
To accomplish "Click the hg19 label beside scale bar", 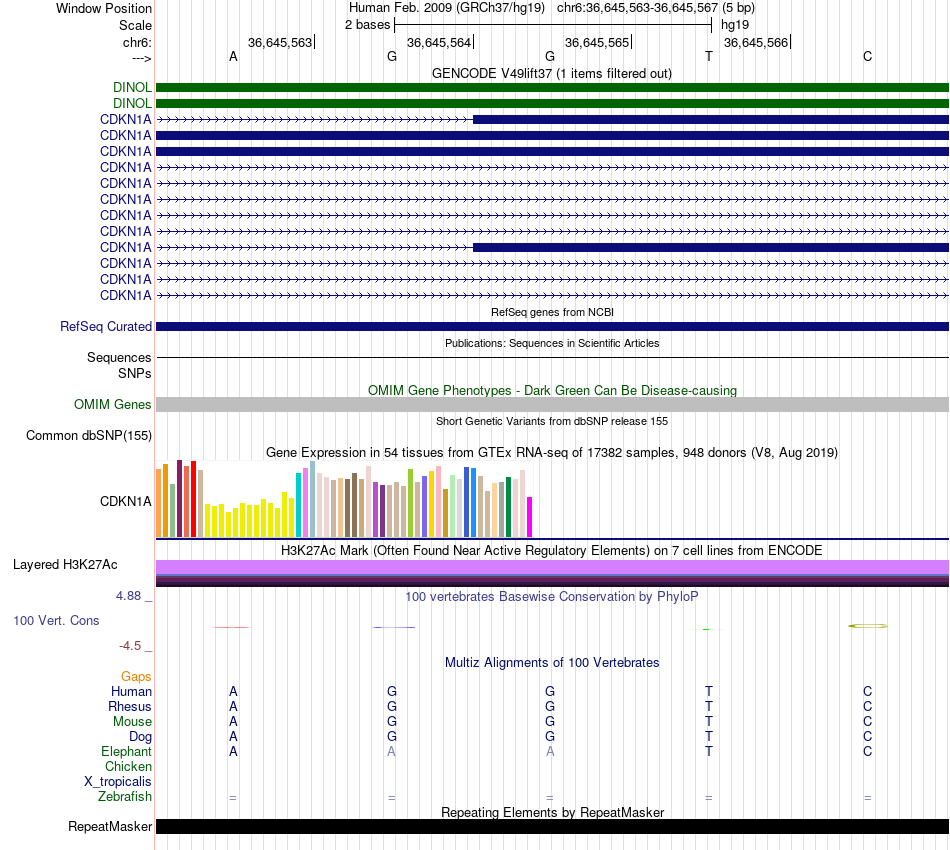I will coord(735,25).
